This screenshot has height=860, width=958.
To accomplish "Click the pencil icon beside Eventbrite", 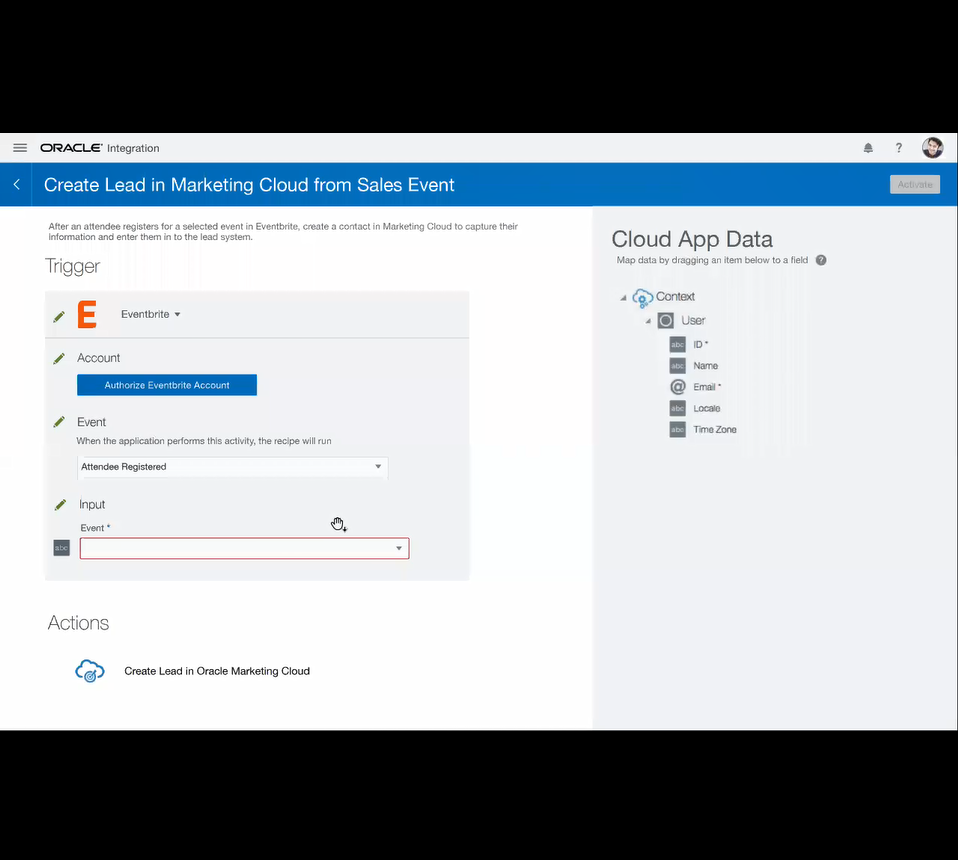I will click(59, 316).
